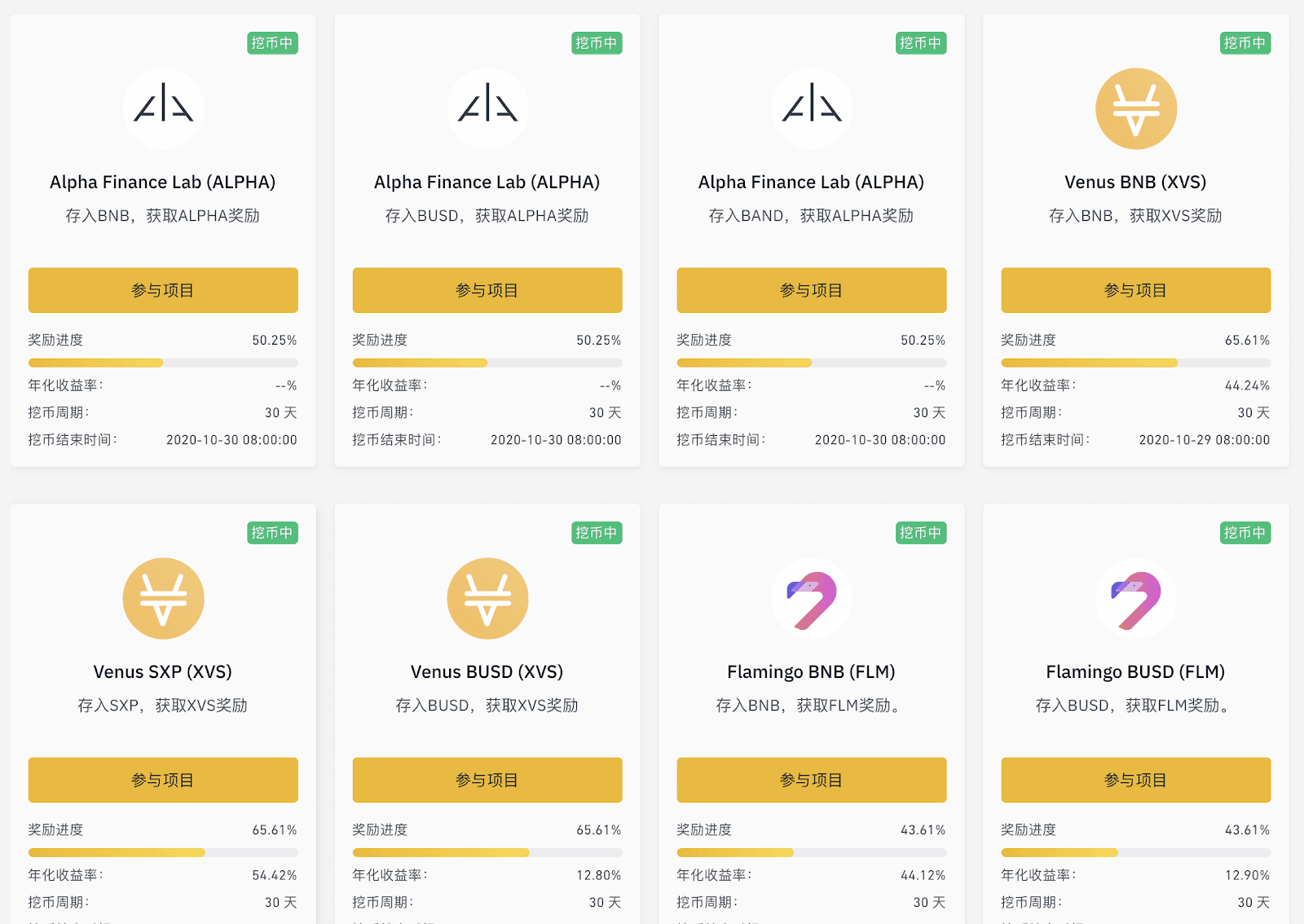Select the Venus SXP (XVS) title
This screenshot has width=1304, height=924.
coord(163,672)
